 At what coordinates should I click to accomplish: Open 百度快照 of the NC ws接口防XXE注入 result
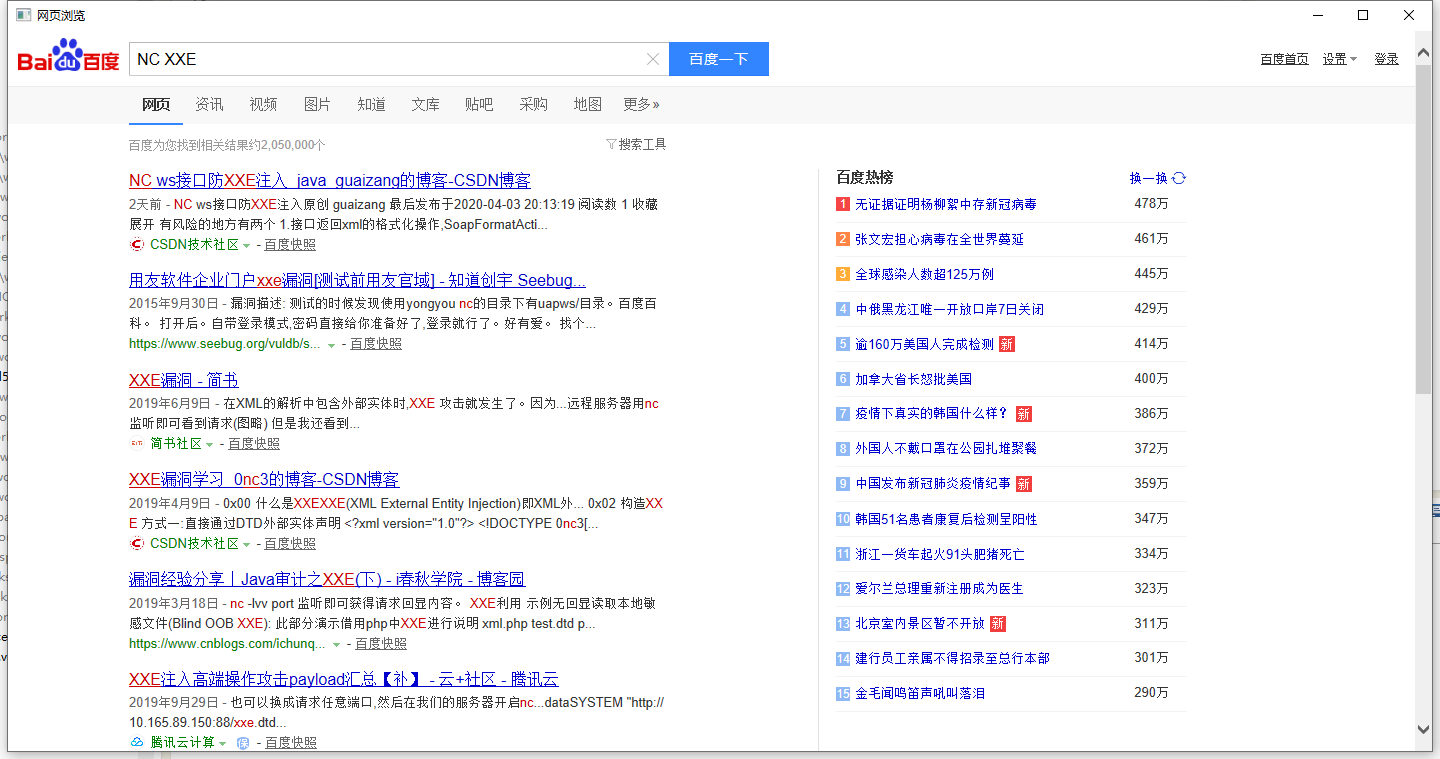coord(290,244)
